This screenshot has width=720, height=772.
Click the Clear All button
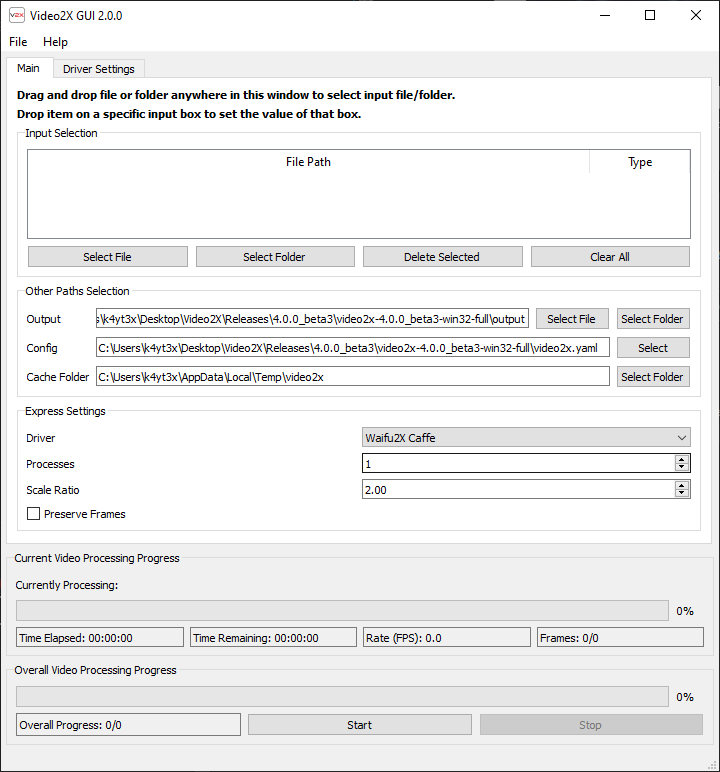[610, 257]
